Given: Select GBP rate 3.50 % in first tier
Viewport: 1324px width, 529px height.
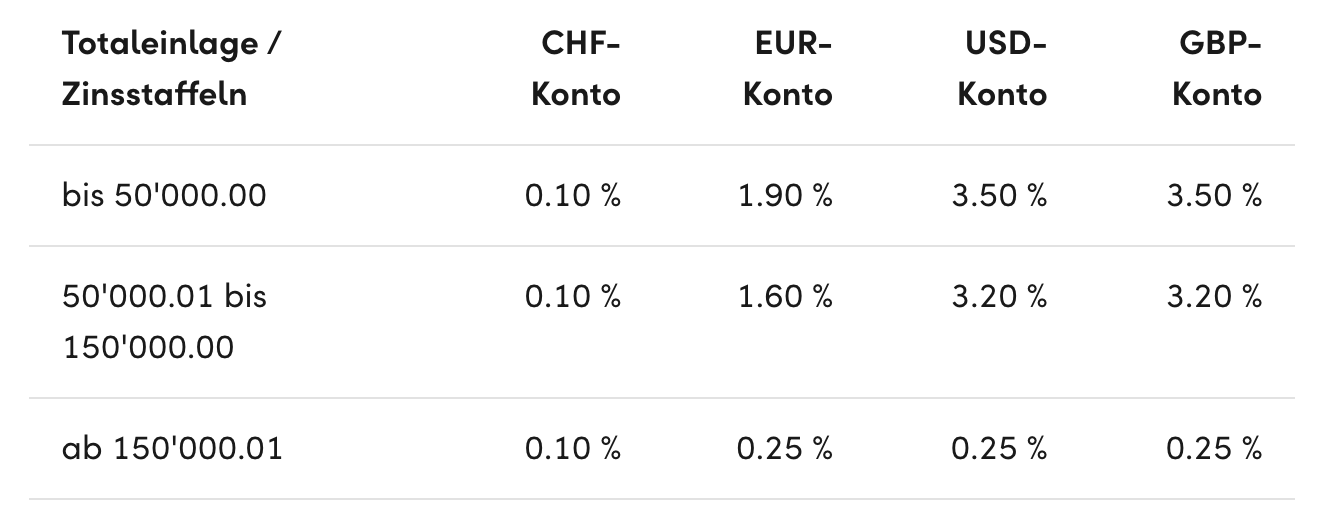Looking at the screenshot, I should 1214,195.
